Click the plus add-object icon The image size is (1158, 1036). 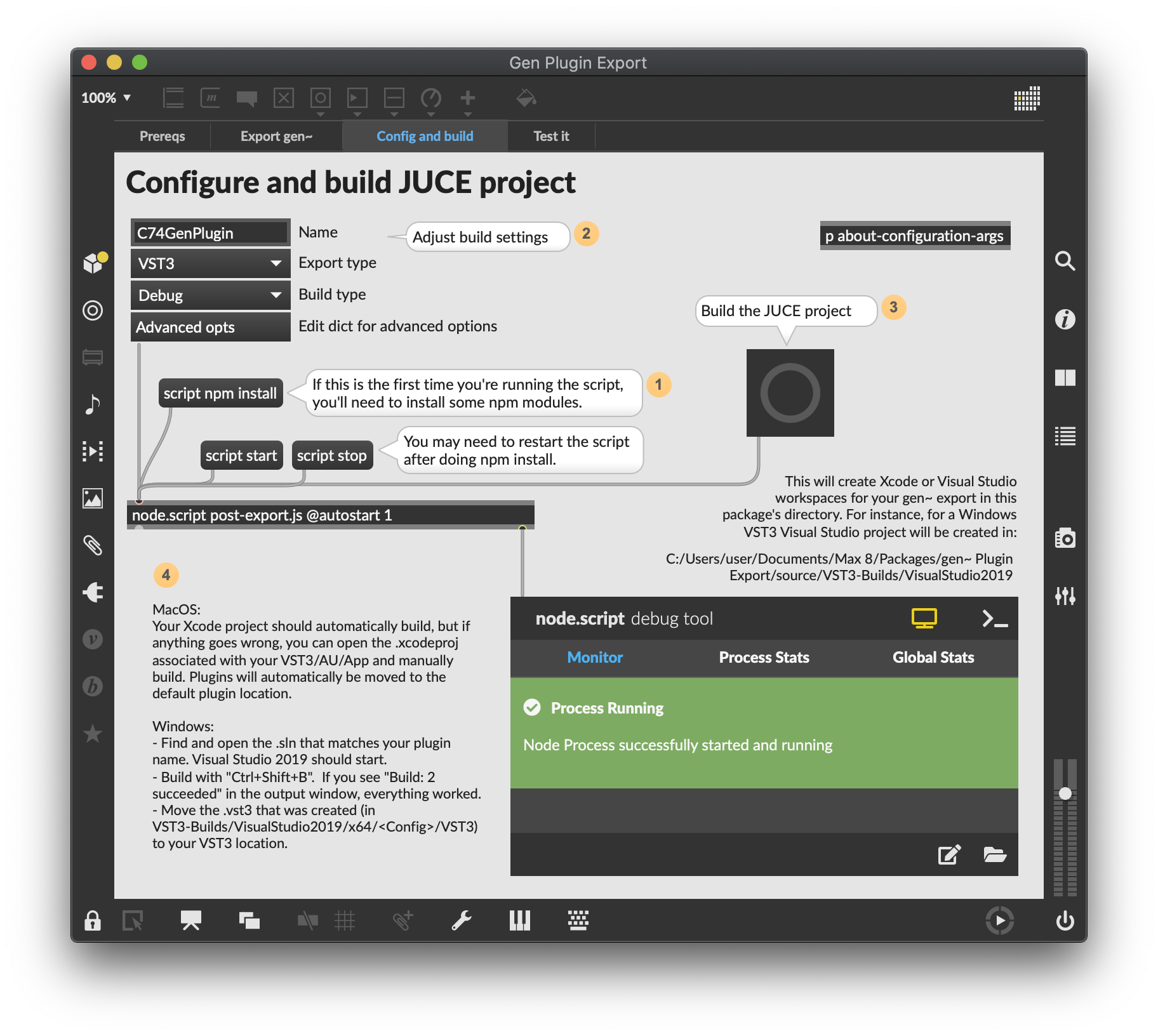[x=468, y=98]
